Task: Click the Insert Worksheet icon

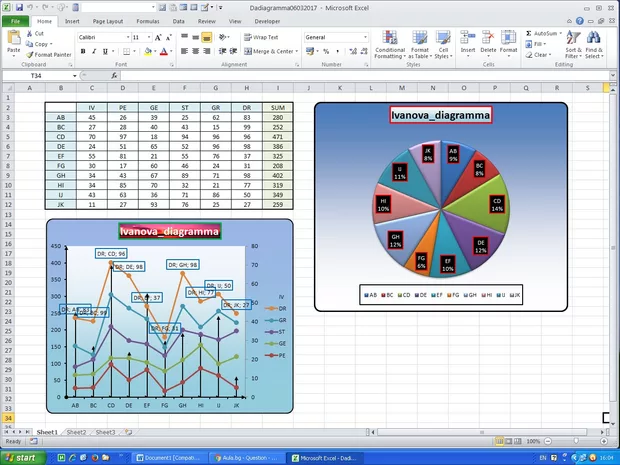Action: coord(128,432)
